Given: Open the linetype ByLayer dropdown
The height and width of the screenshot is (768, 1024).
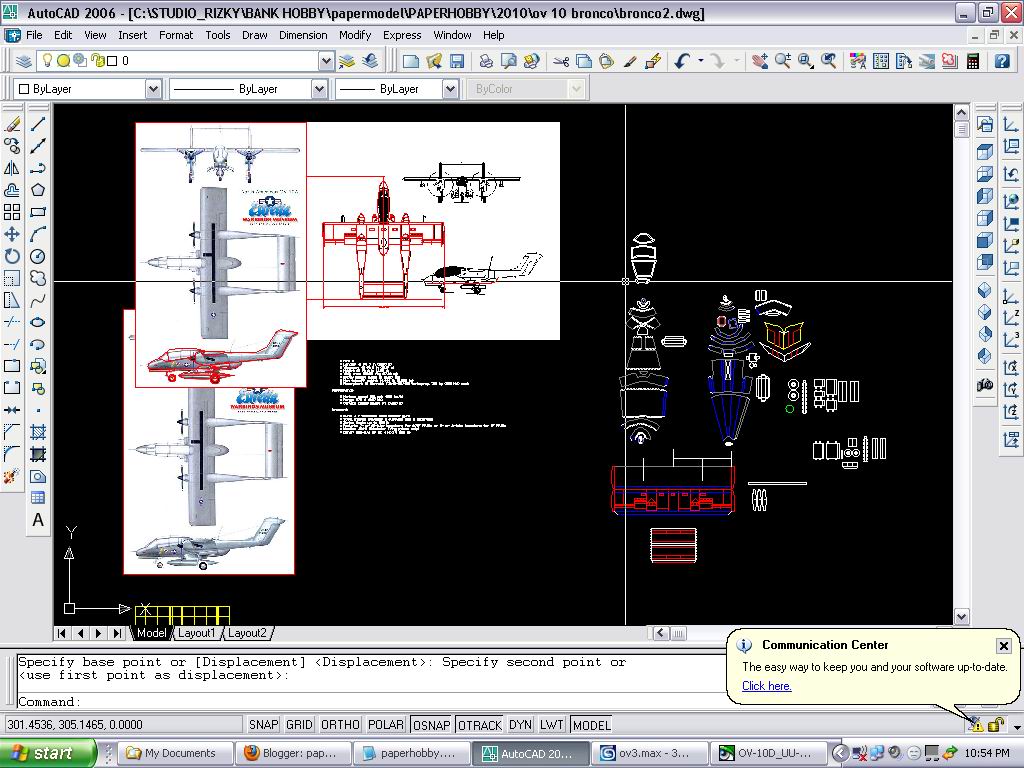Looking at the screenshot, I should (x=319, y=89).
